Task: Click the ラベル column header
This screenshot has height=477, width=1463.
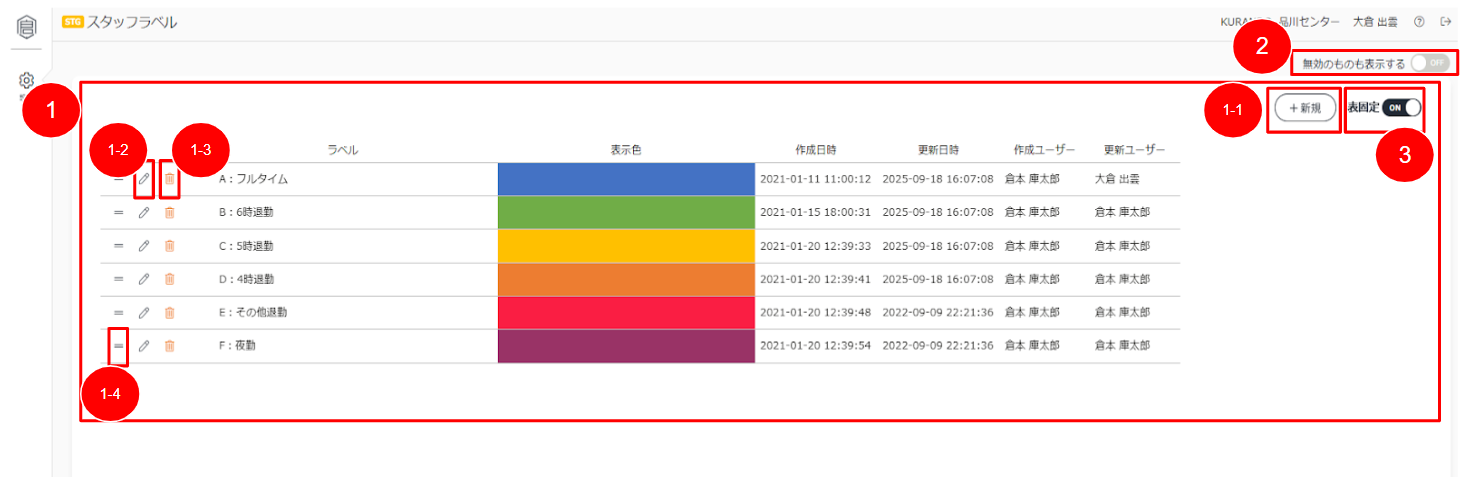Action: pos(343,150)
